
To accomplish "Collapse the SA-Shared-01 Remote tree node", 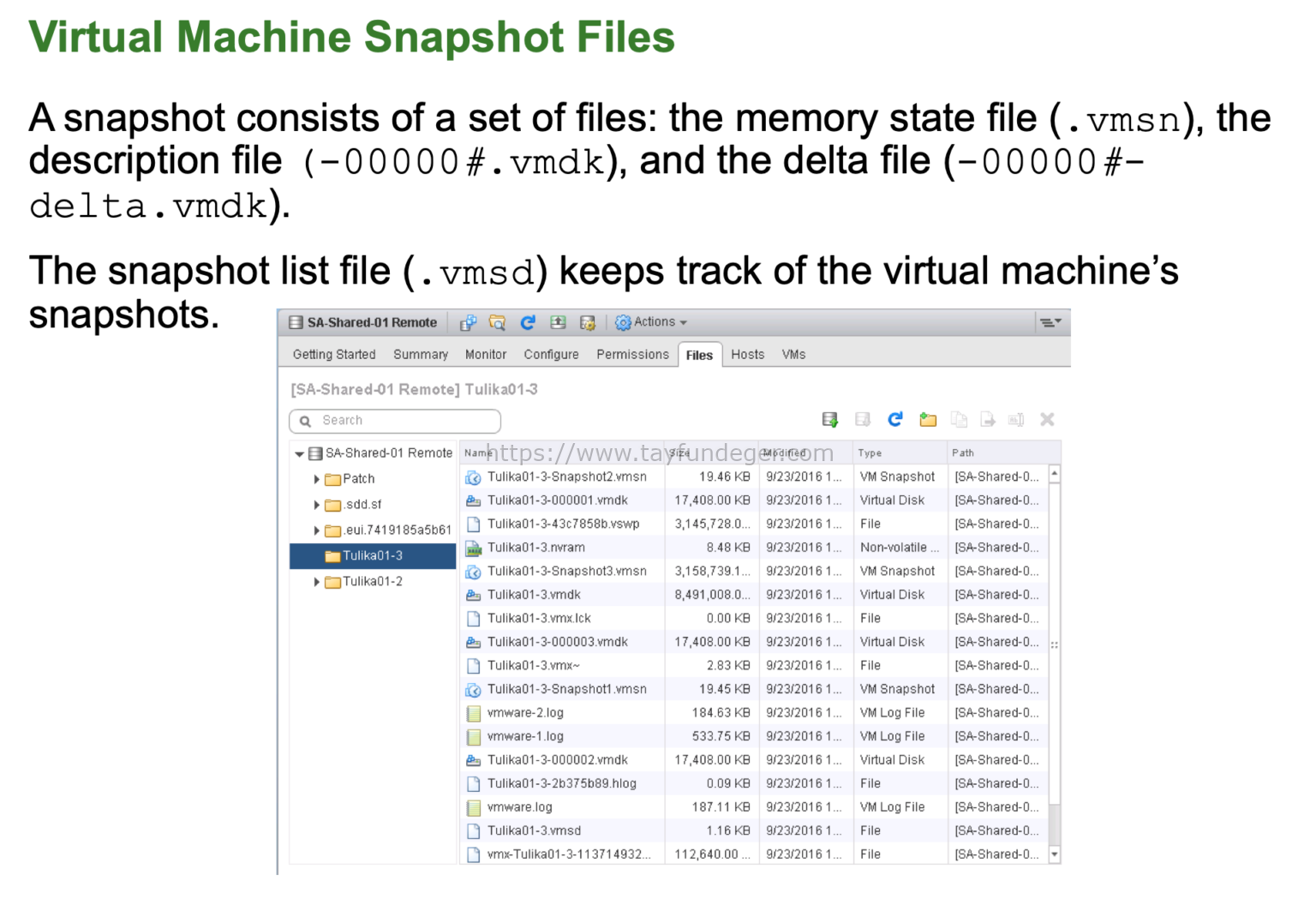I will click(x=299, y=453).
